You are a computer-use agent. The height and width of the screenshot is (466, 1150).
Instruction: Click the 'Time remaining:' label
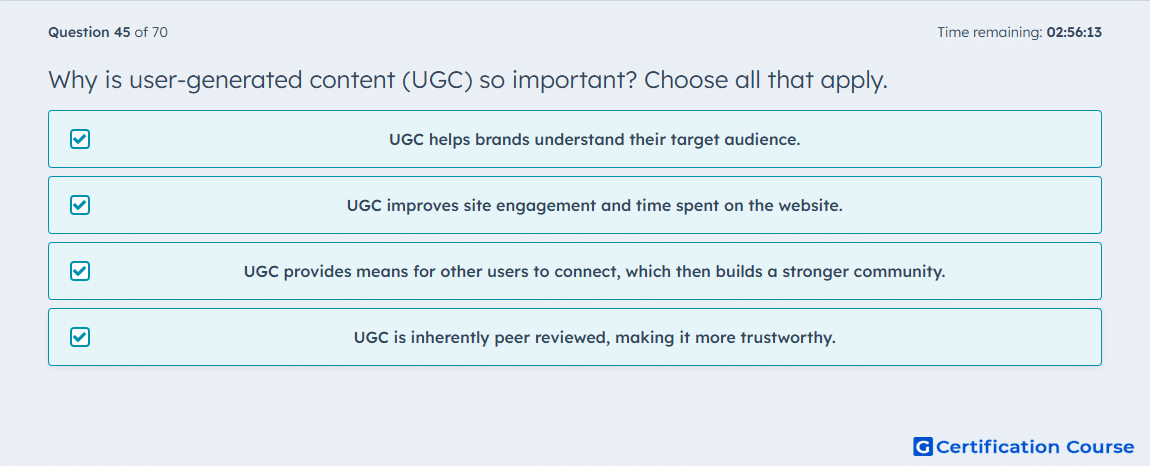click(x=990, y=32)
